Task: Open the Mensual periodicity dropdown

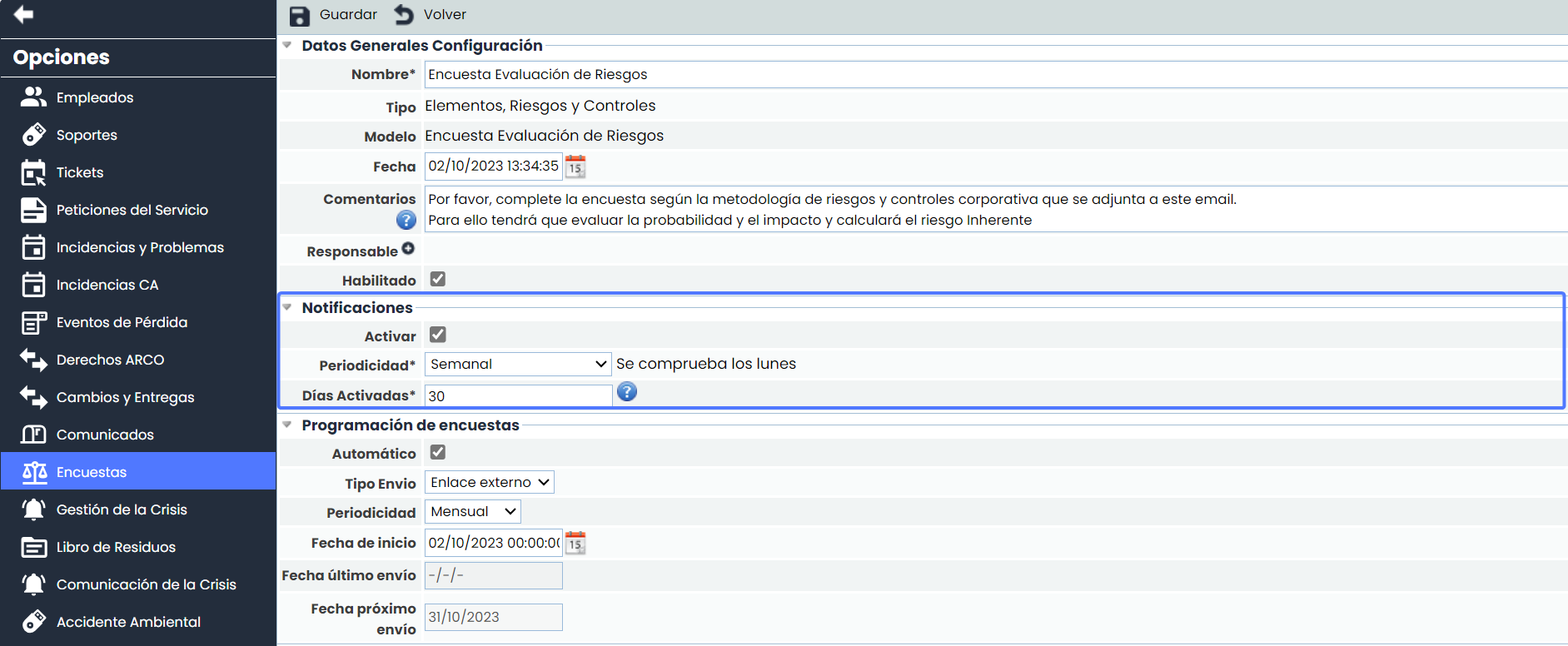Action: pyautogui.click(x=473, y=511)
